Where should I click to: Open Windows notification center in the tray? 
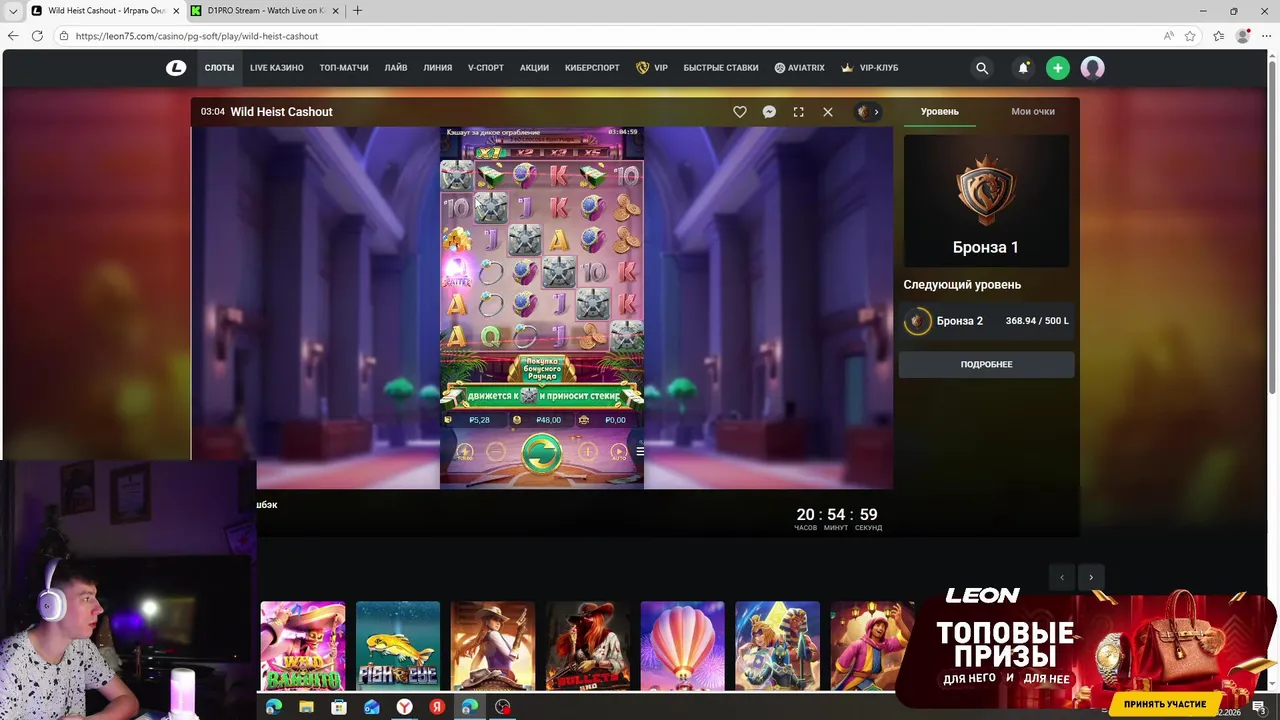tap(1259, 707)
